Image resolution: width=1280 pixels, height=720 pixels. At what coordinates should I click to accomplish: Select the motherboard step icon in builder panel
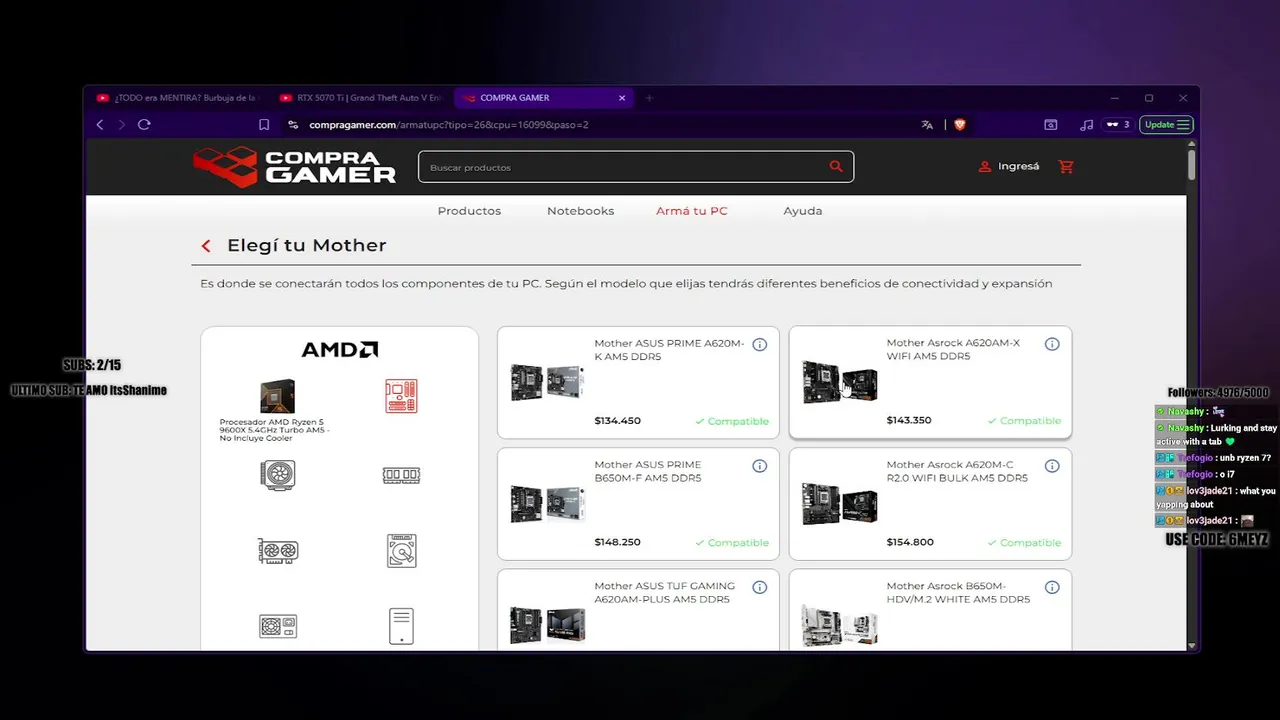[x=401, y=396]
